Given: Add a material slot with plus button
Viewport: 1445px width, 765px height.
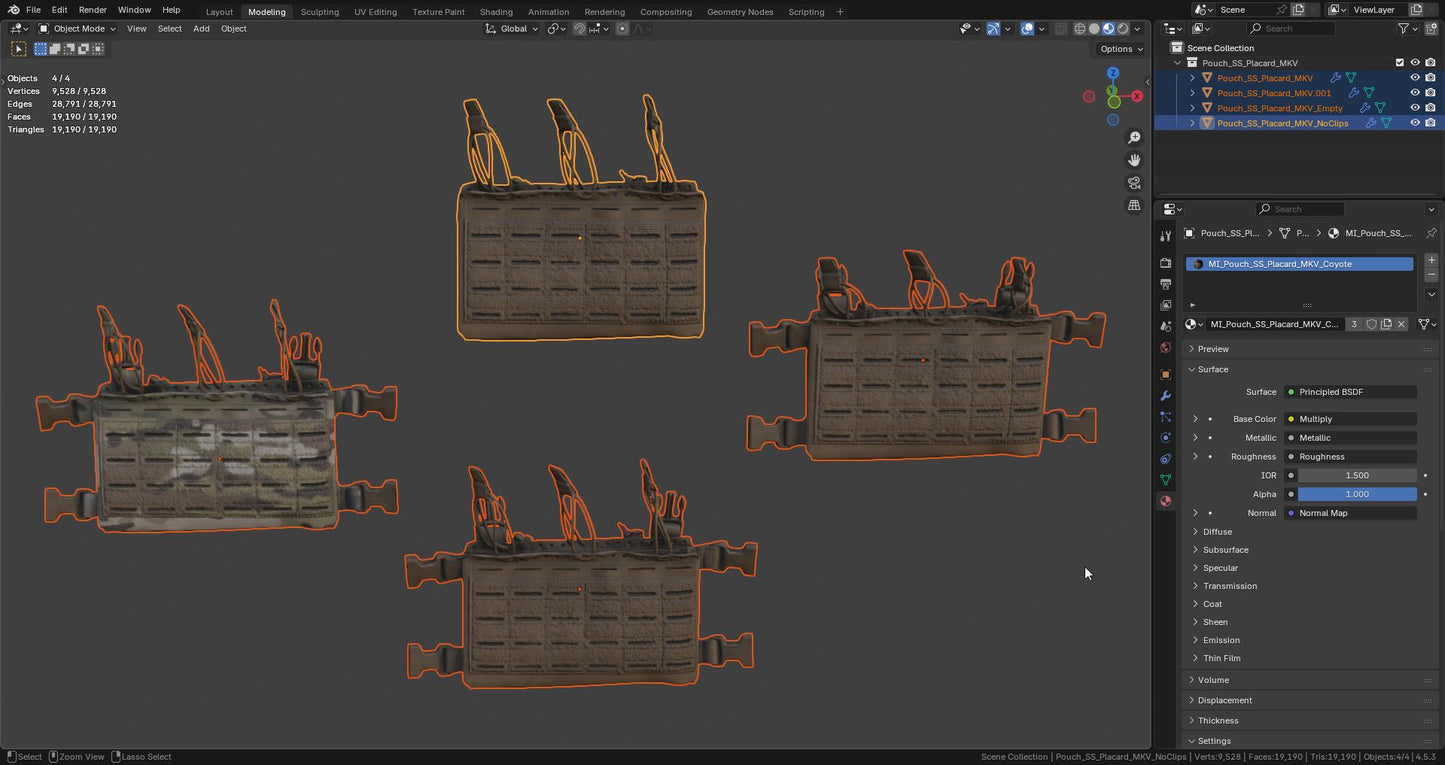Looking at the screenshot, I should (1431, 260).
